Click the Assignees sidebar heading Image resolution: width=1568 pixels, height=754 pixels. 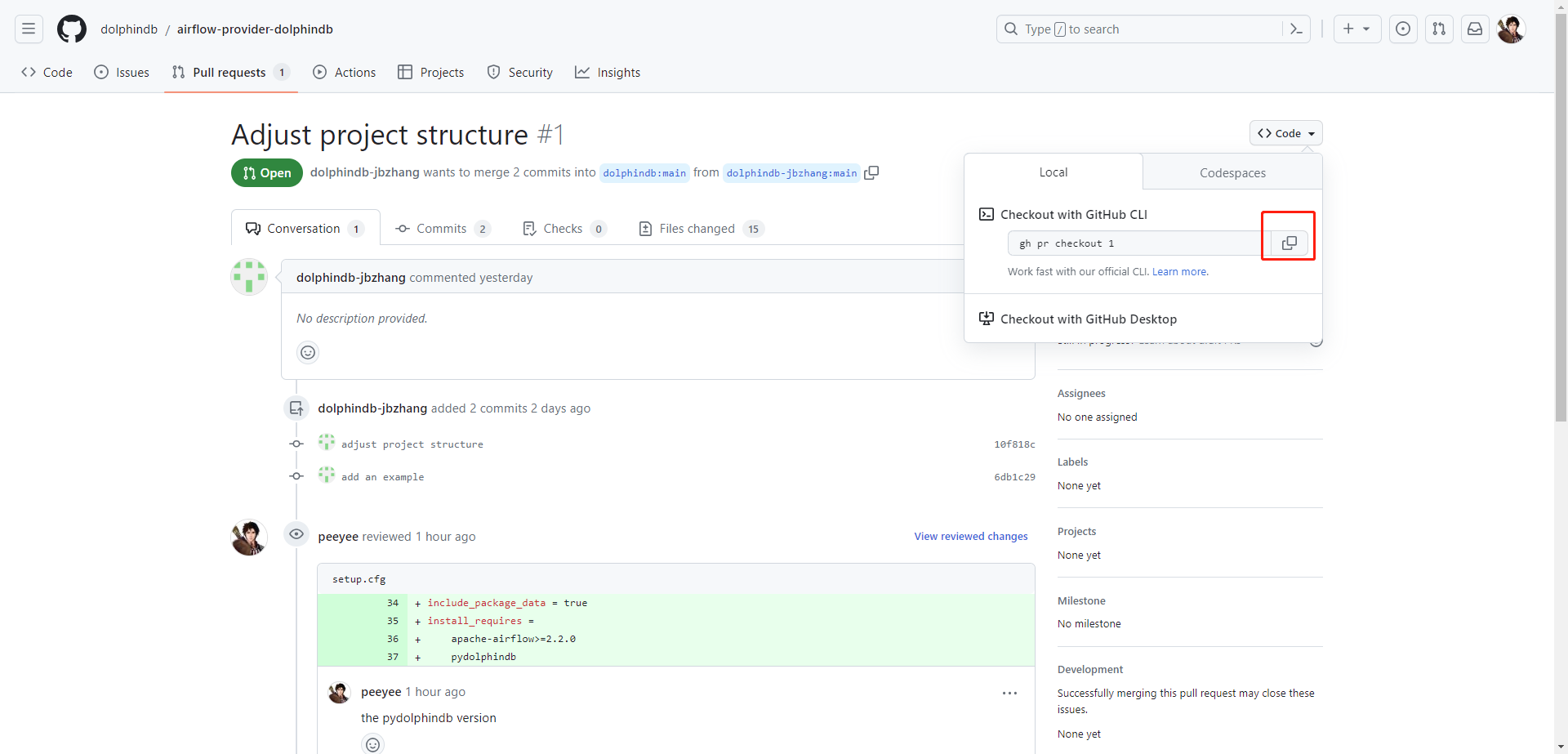(x=1081, y=394)
